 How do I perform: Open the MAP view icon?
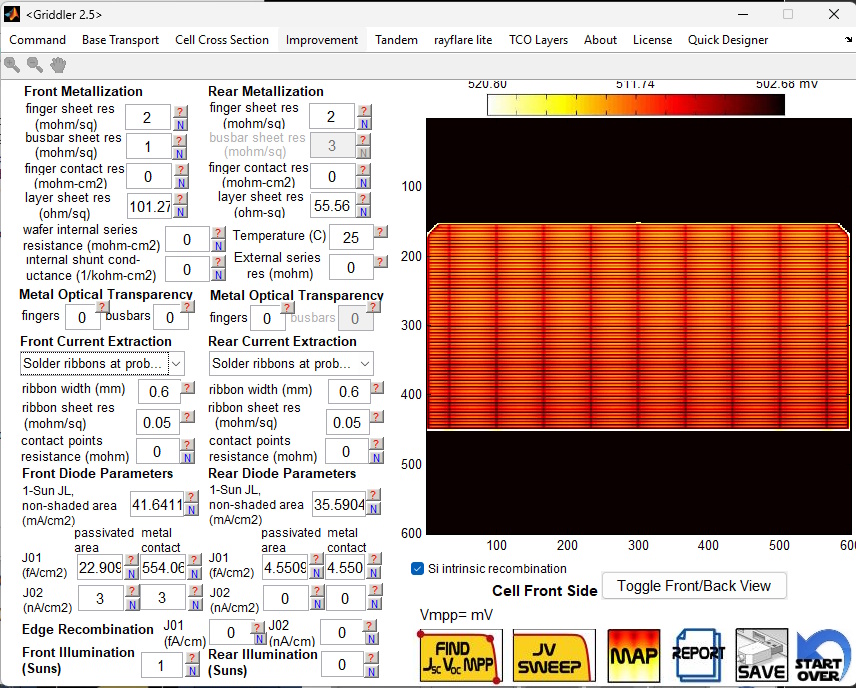(632, 655)
